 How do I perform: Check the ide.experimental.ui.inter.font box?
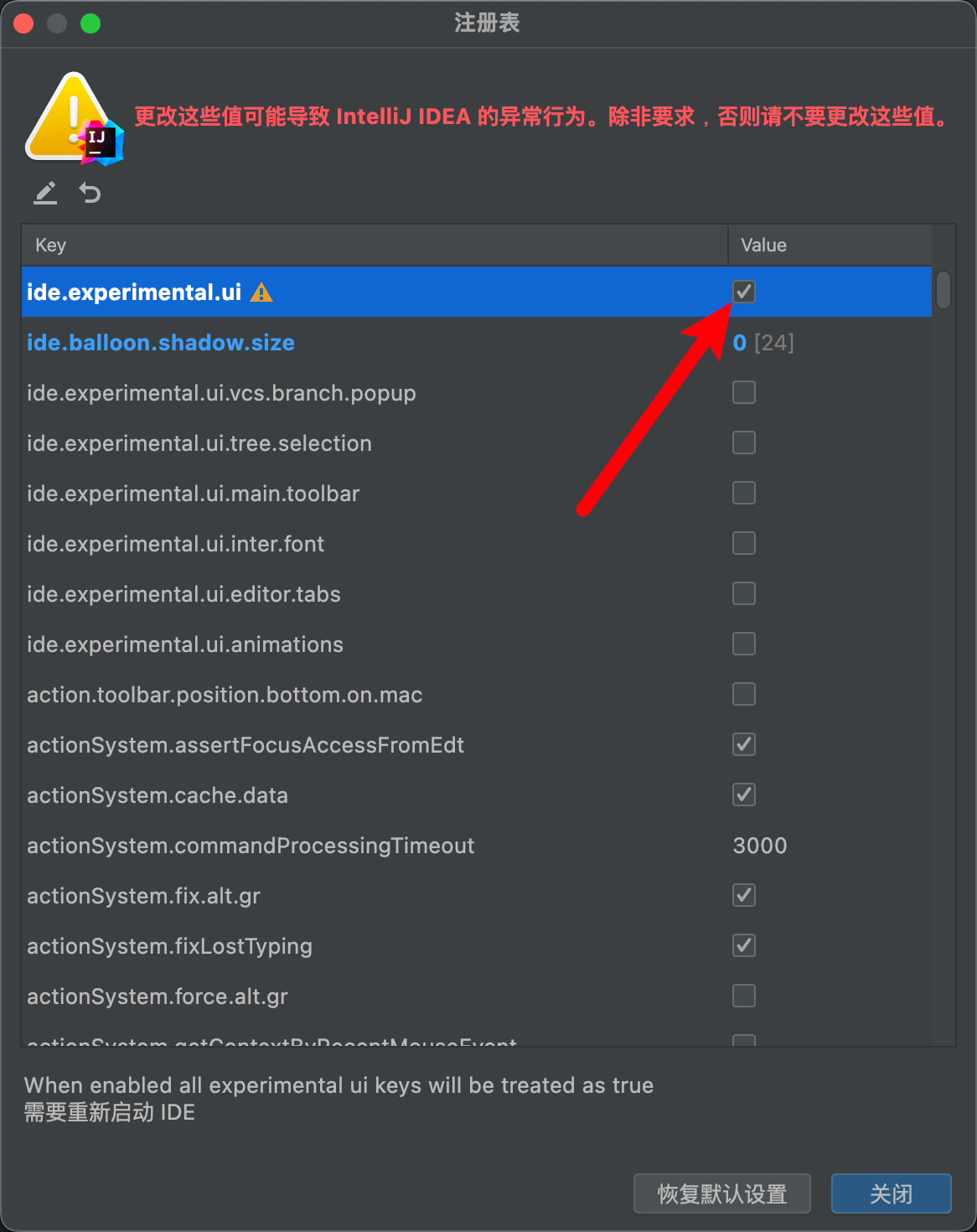click(x=744, y=543)
